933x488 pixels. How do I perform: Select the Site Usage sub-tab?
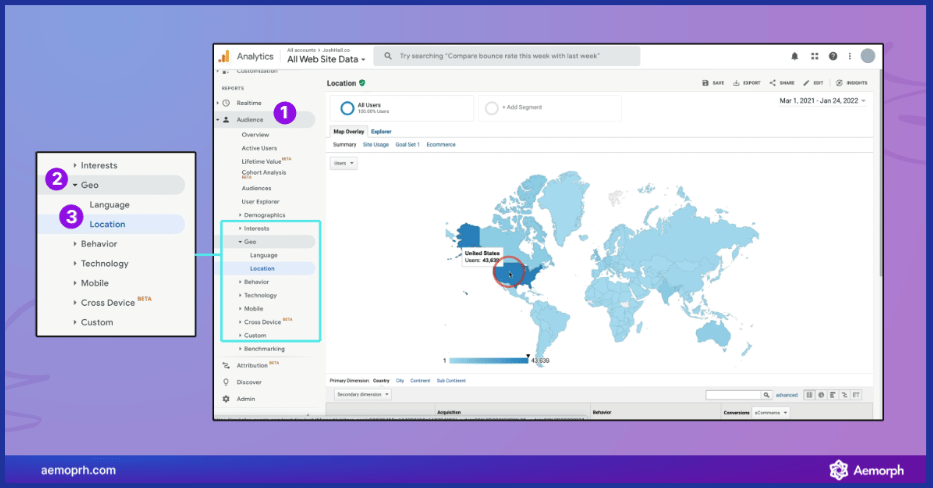point(375,145)
